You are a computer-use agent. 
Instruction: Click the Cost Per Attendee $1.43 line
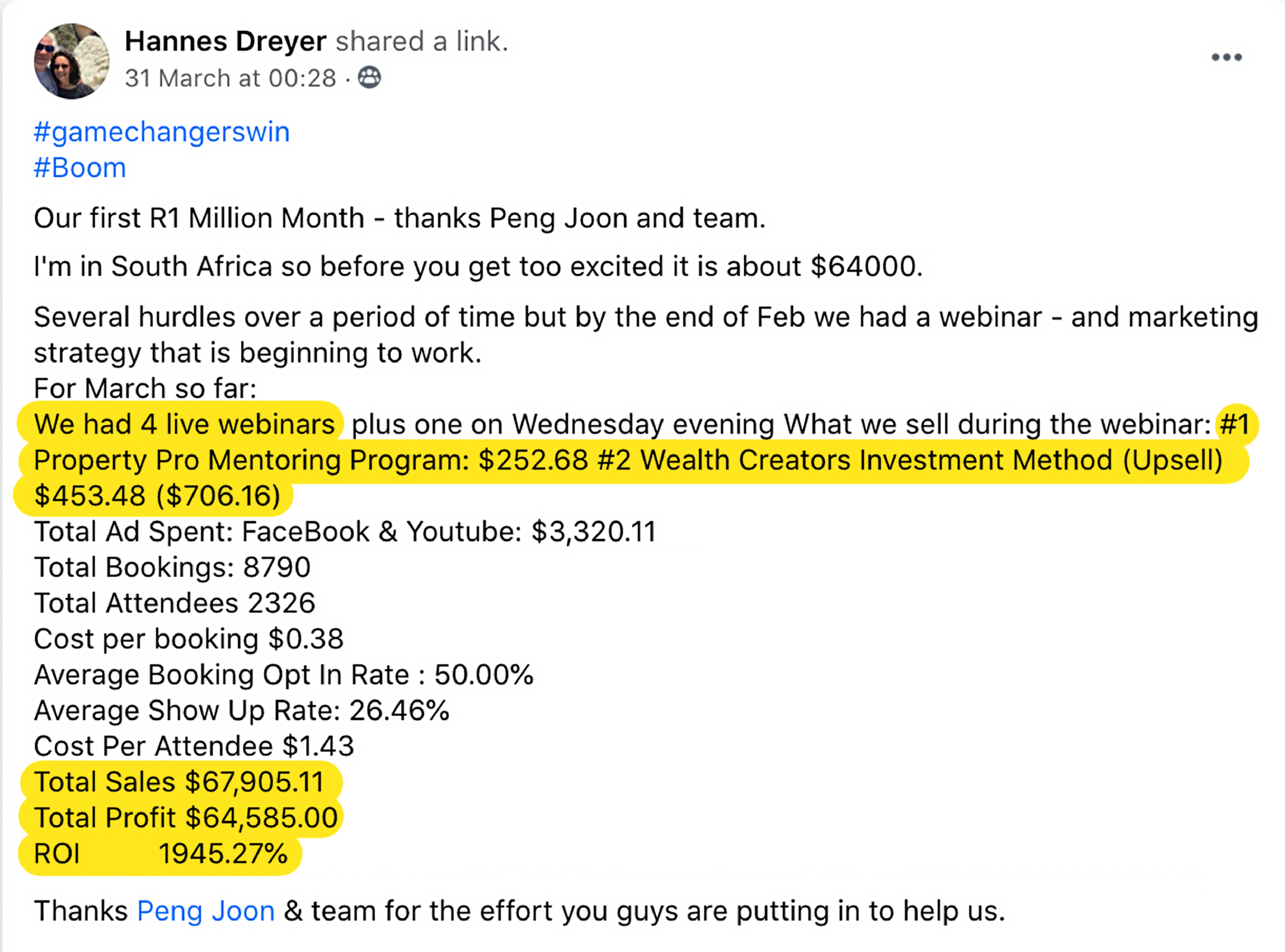coord(194,746)
